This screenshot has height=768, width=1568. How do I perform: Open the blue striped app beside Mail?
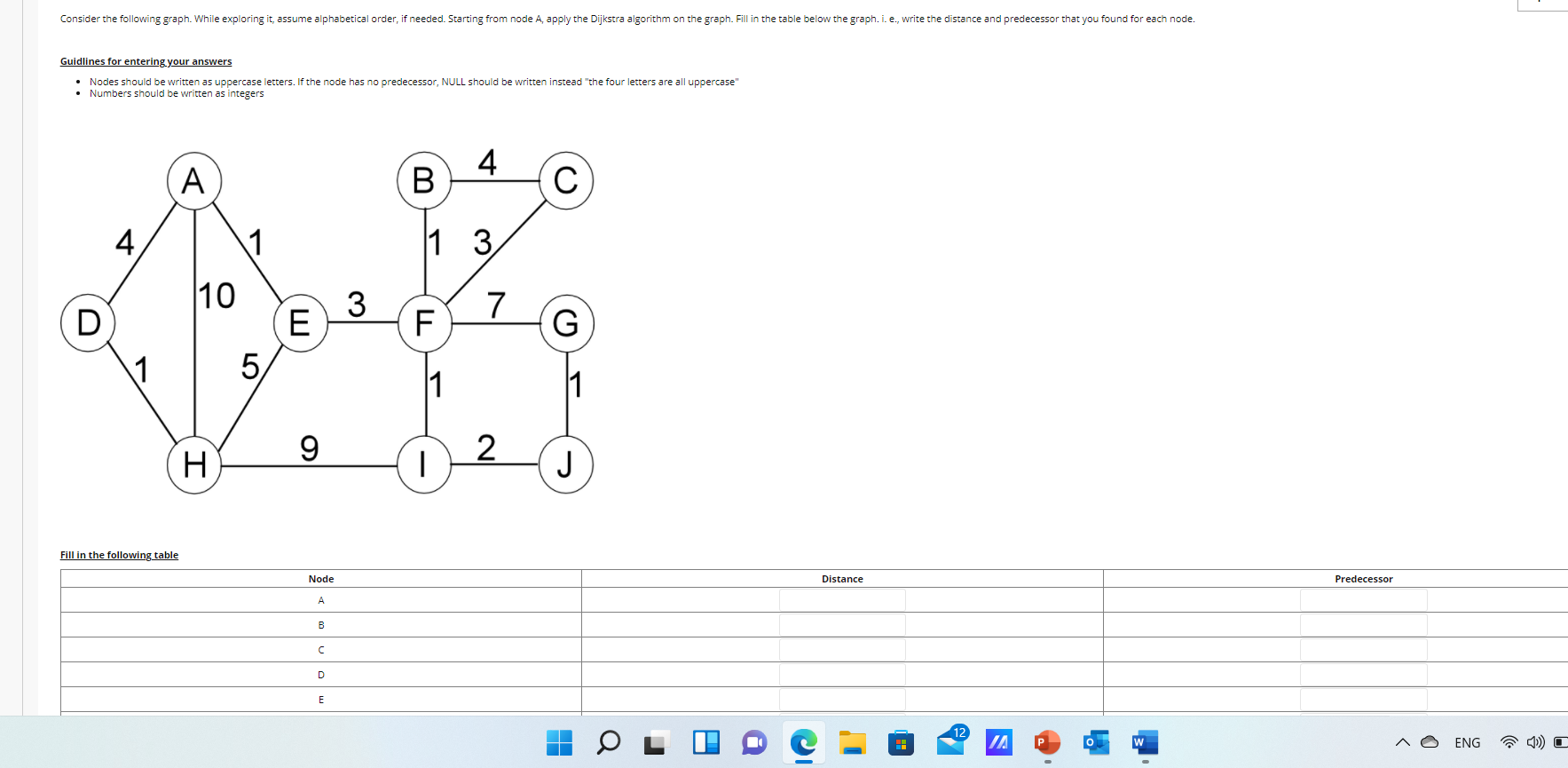(x=998, y=742)
